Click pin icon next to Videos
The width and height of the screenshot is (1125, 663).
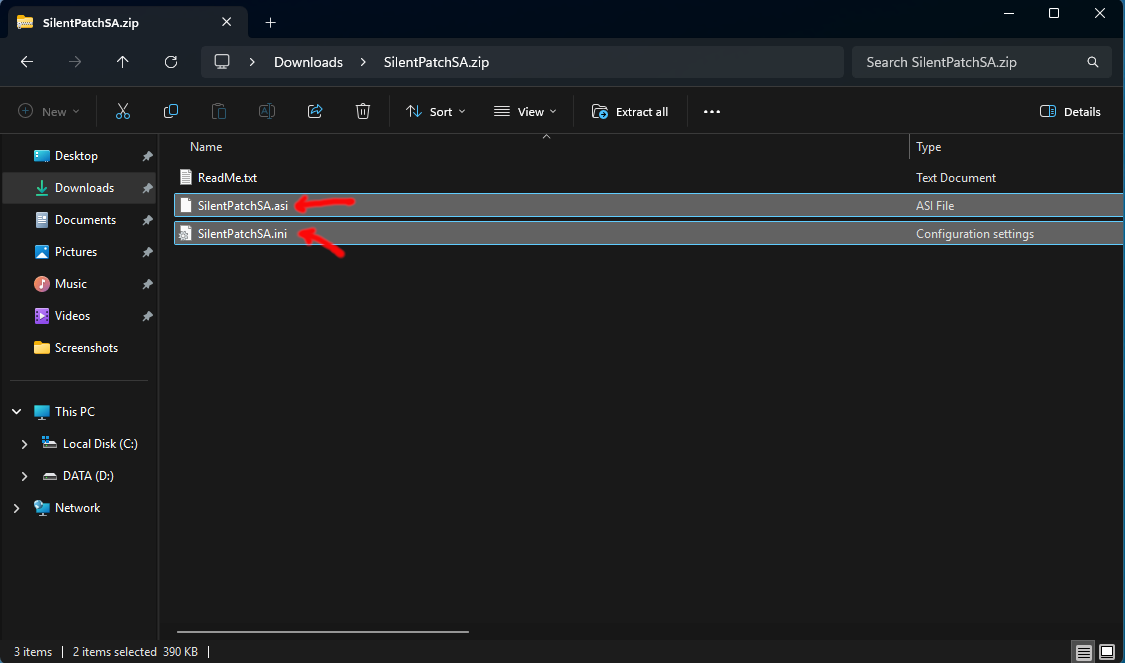point(147,316)
